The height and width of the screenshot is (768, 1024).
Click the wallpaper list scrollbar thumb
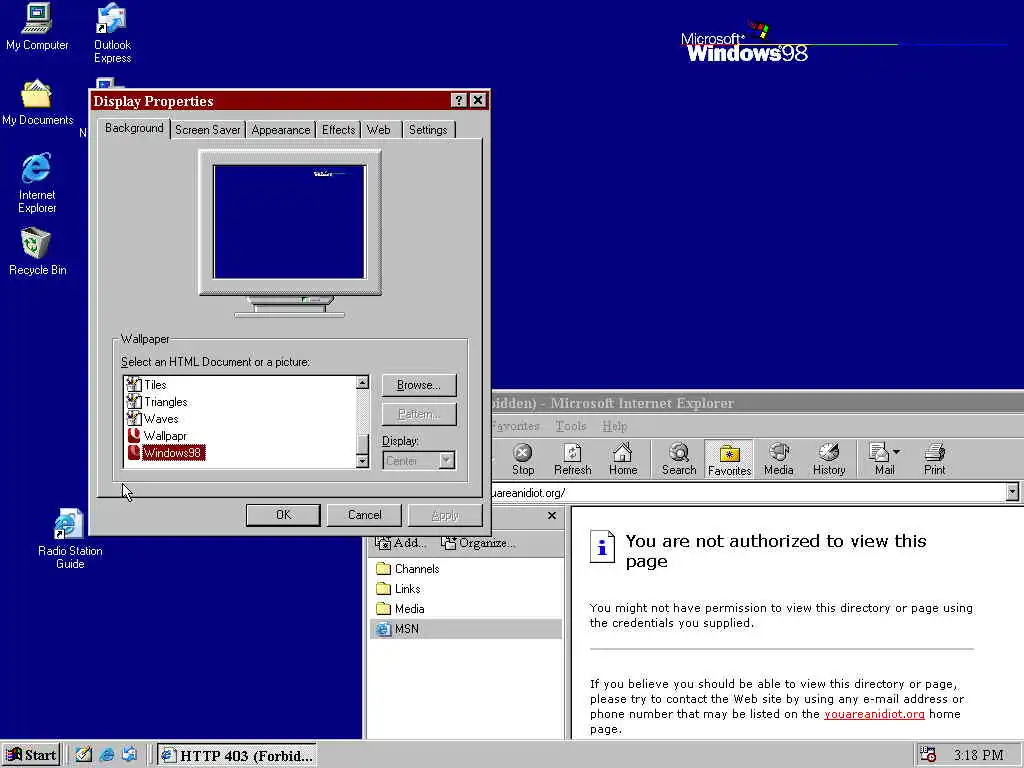(x=362, y=443)
